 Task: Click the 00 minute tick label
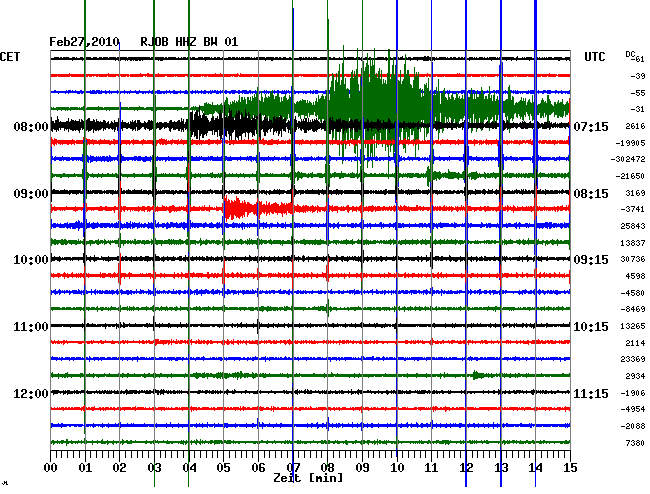(50, 468)
